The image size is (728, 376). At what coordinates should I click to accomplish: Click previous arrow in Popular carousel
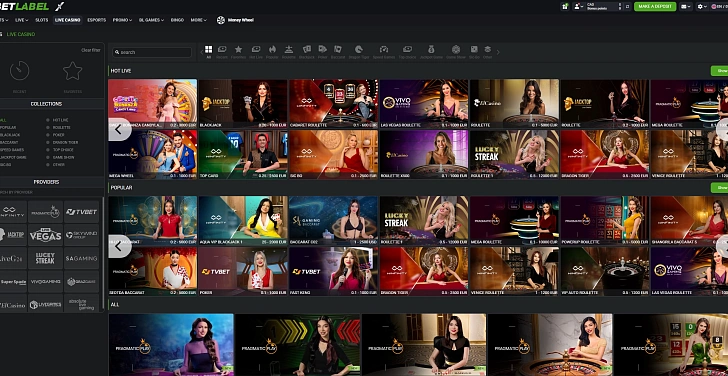click(119, 246)
